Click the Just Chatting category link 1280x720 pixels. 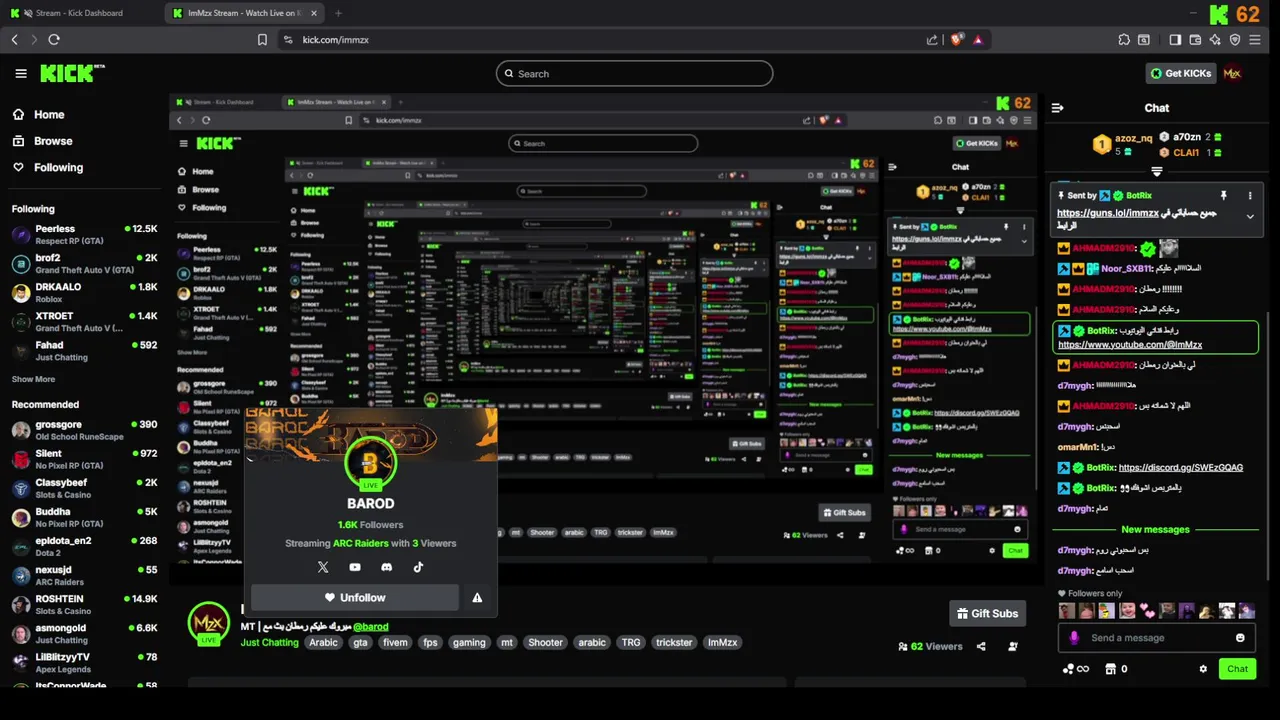pos(269,643)
